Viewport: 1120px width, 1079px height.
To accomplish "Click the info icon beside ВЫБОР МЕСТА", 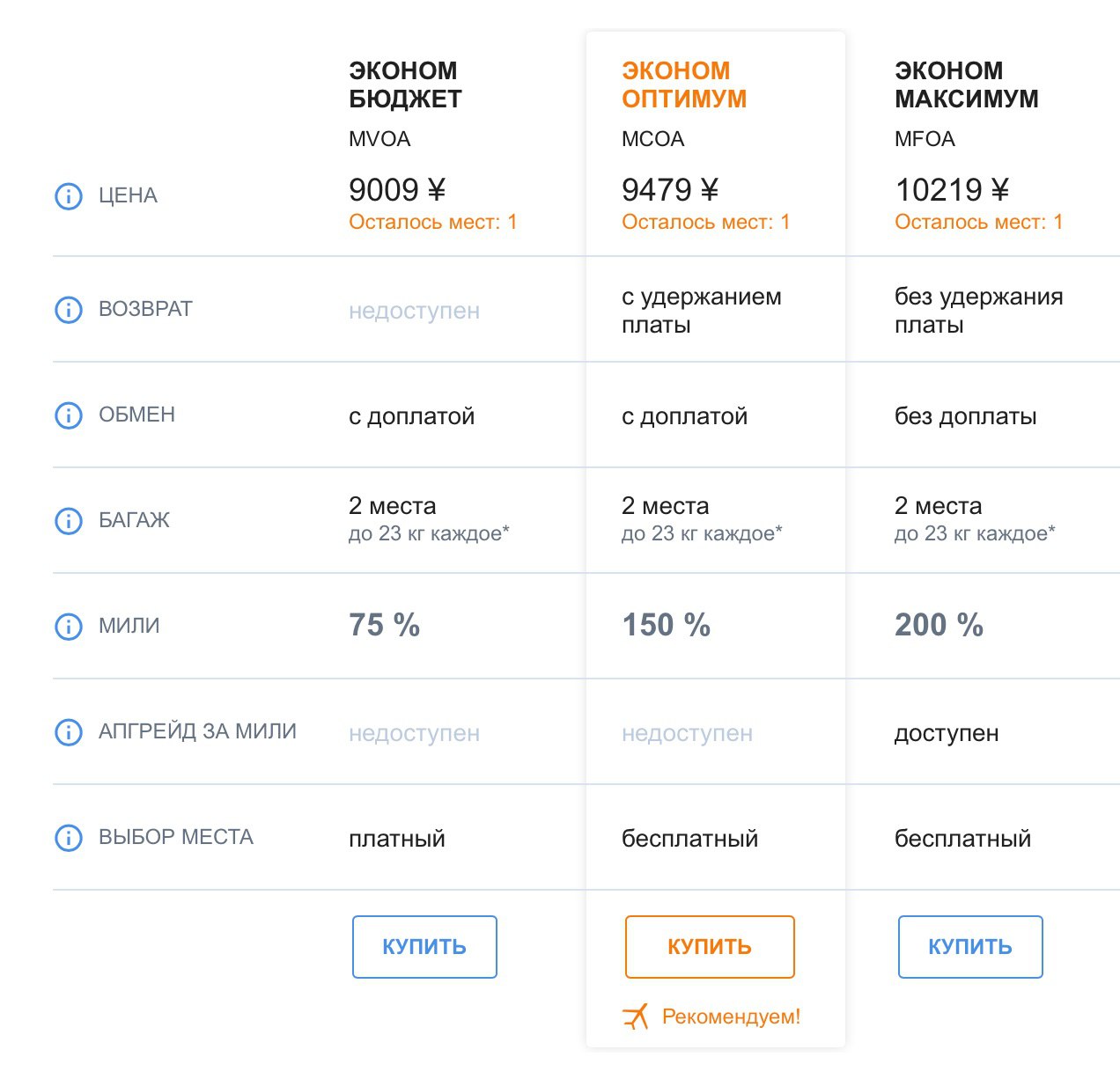I will point(69,837).
